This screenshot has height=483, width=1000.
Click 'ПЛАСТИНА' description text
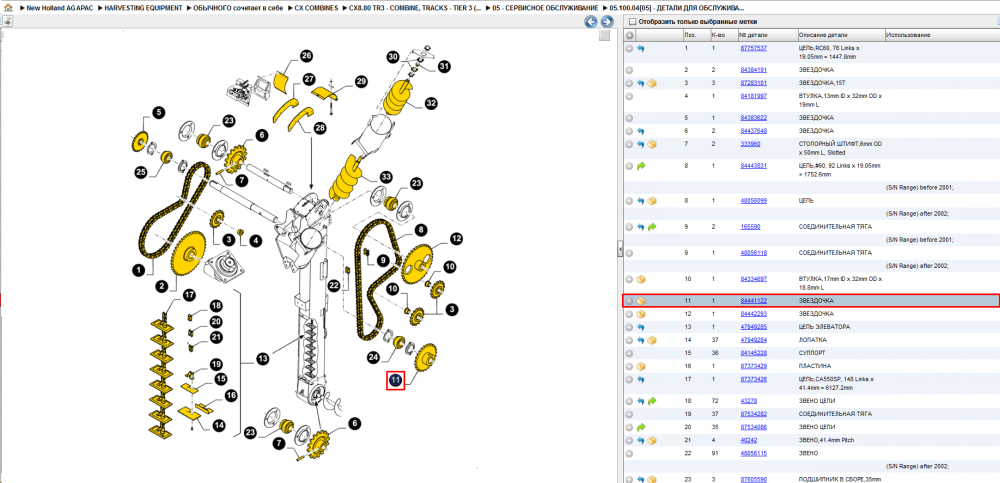pos(814,366)
